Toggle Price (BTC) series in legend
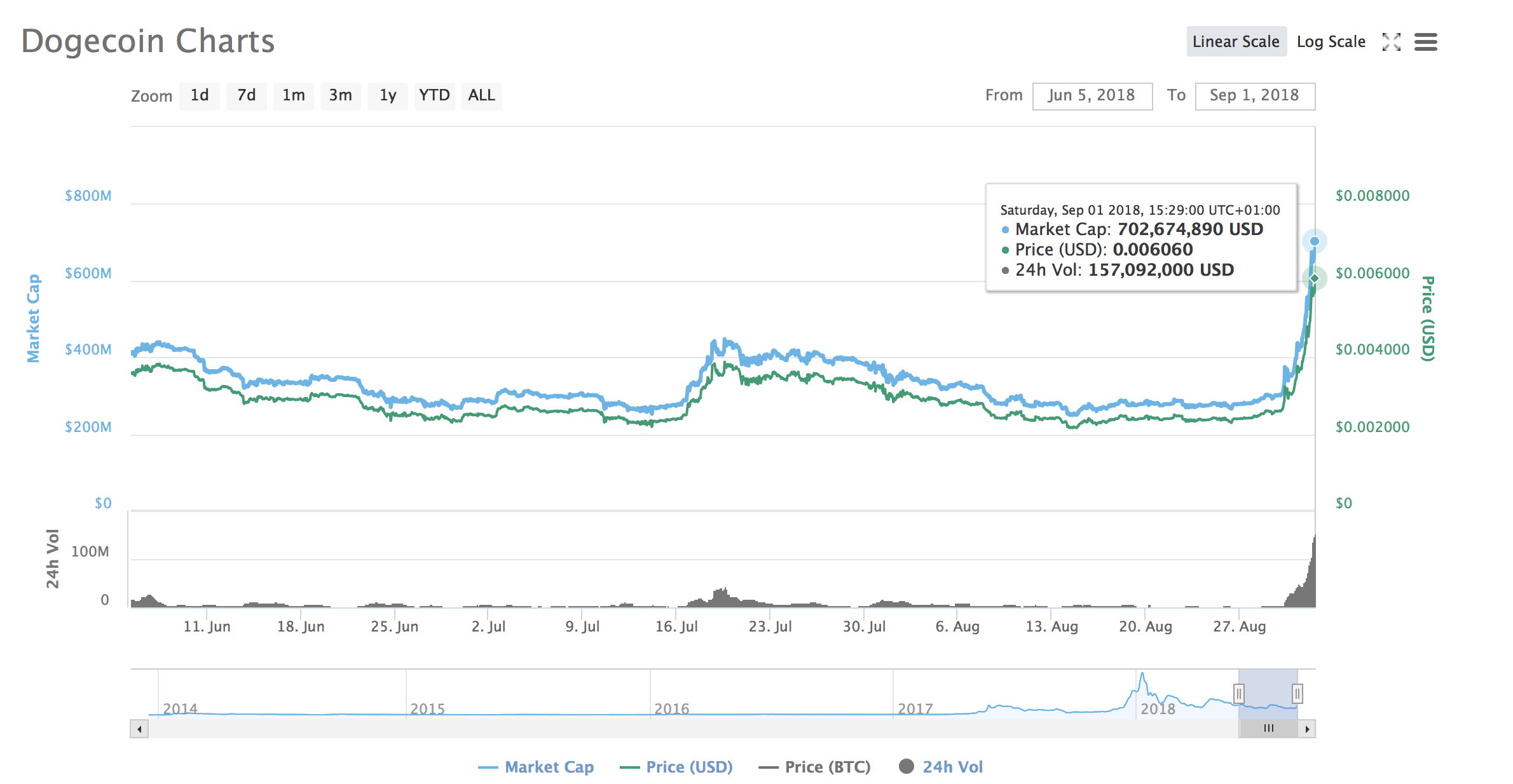The image size is (1513, 784). pyautogui.click(x=814, y=767)
